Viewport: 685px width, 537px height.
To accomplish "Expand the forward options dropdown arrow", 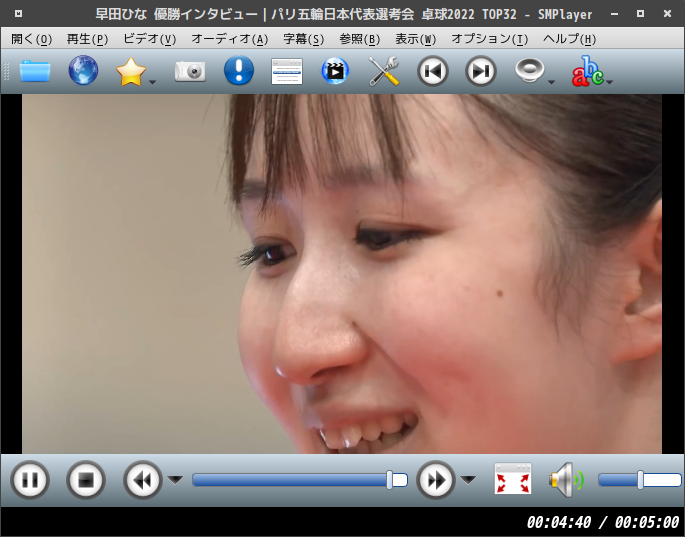I will [468, 480].
